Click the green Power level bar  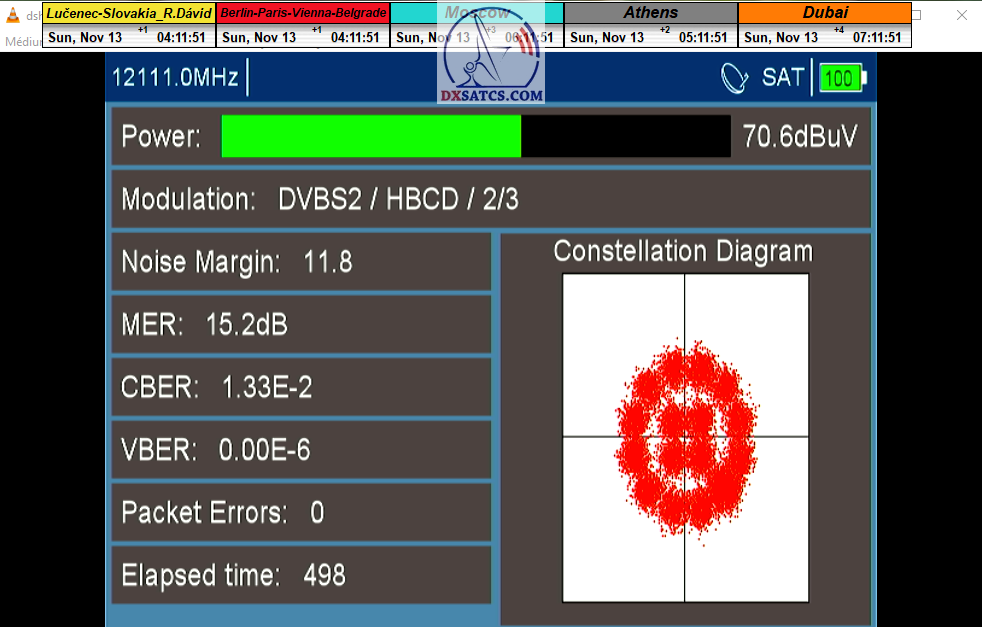[371, 137]
